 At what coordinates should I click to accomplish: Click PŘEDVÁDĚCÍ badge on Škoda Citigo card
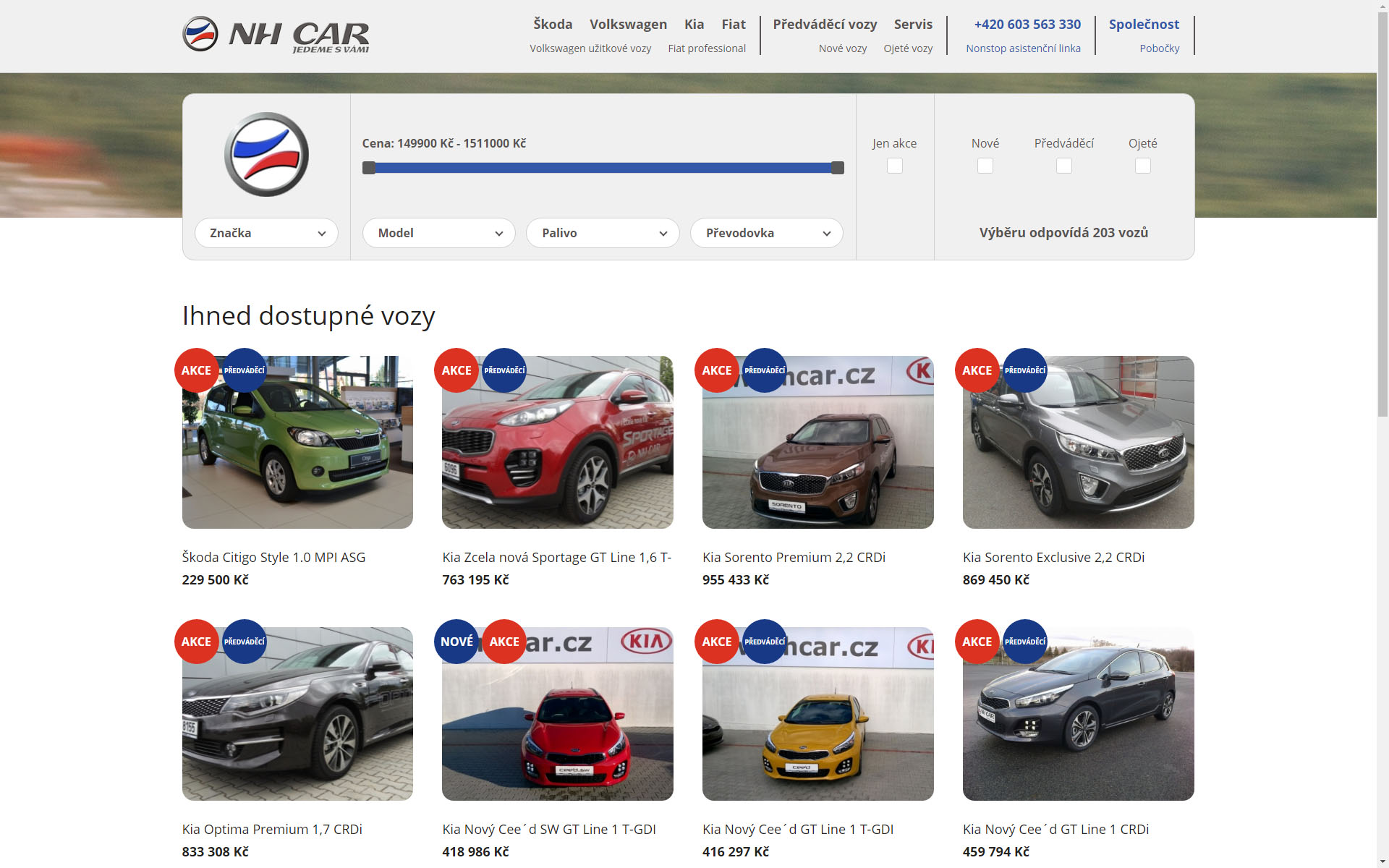tap(245, 370)
